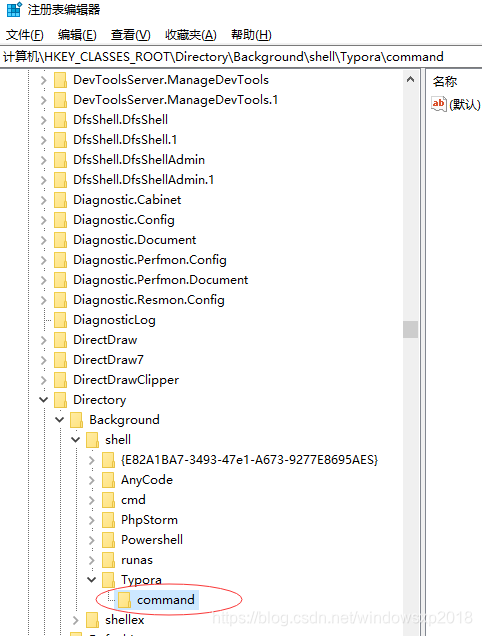
Task: Select the runas key
Action: coord(137,560)
